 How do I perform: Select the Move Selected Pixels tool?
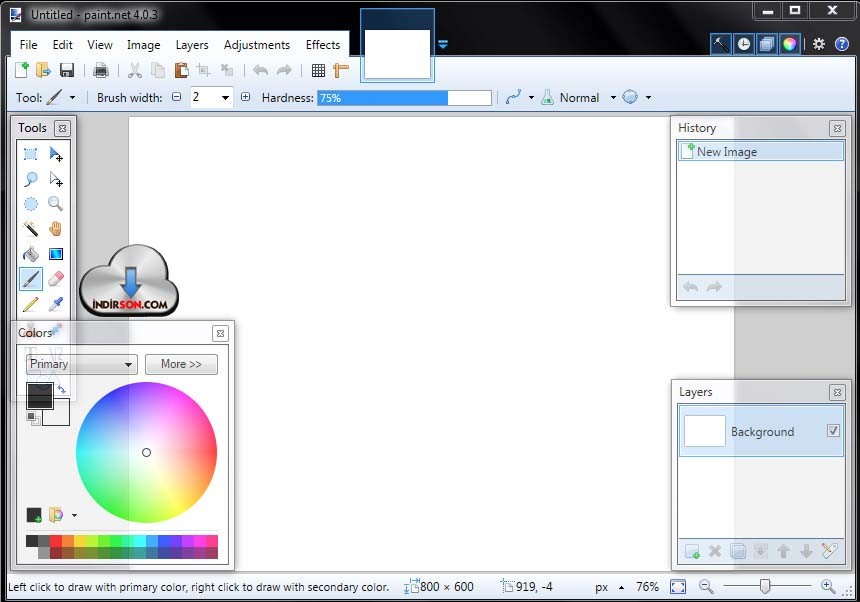(x=56, y=154)
